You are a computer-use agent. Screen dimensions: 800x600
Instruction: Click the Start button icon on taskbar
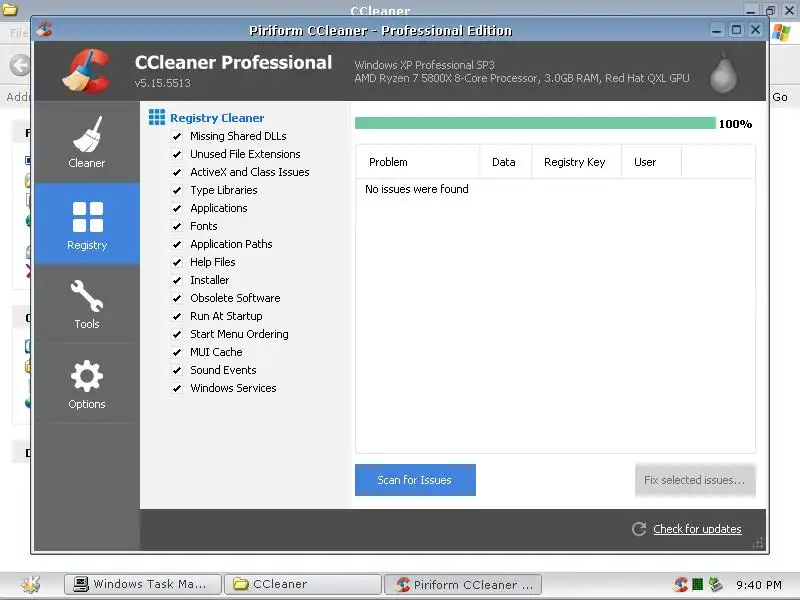point(31,584)
